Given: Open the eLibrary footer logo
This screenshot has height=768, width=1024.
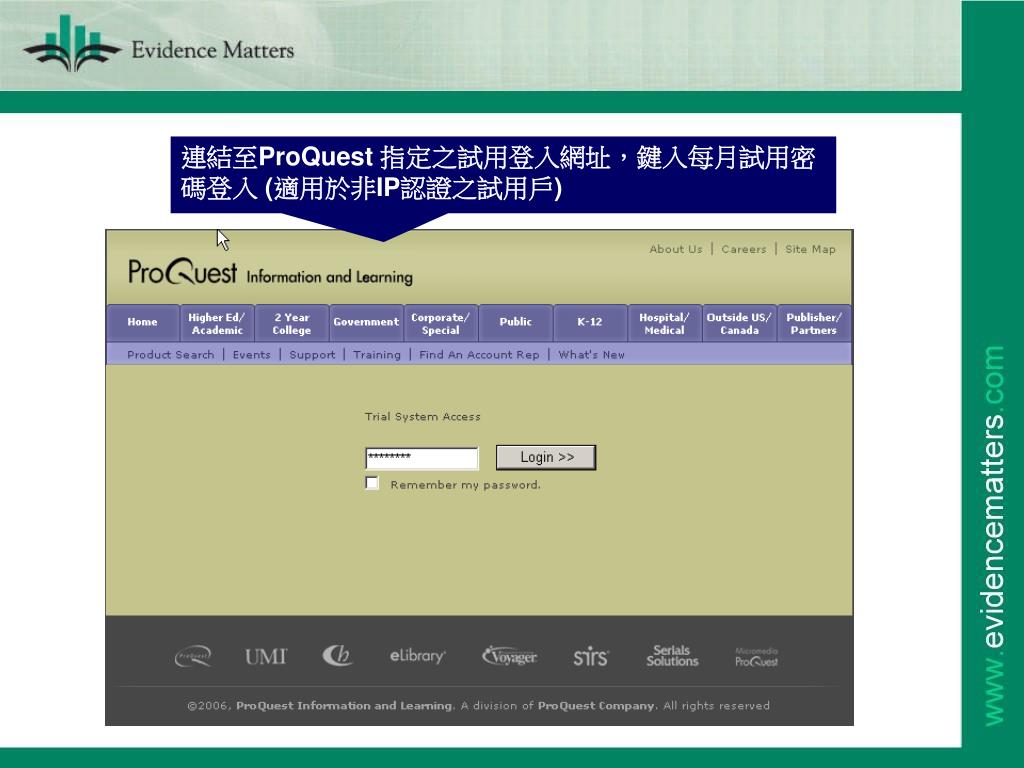Looking at the screenshot, I should tap(417, 655).
